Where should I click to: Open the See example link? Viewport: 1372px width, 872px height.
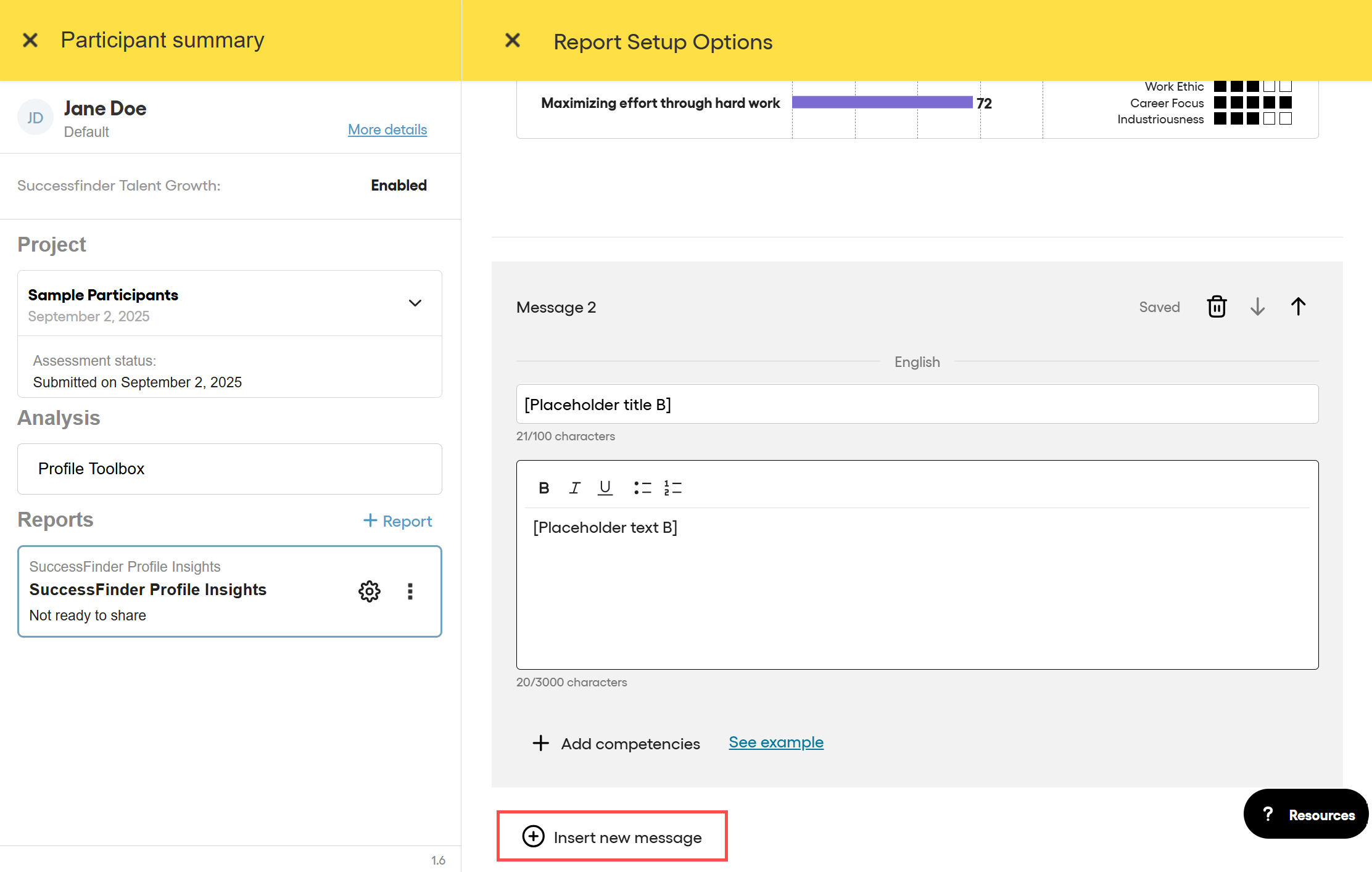(776, 742)
